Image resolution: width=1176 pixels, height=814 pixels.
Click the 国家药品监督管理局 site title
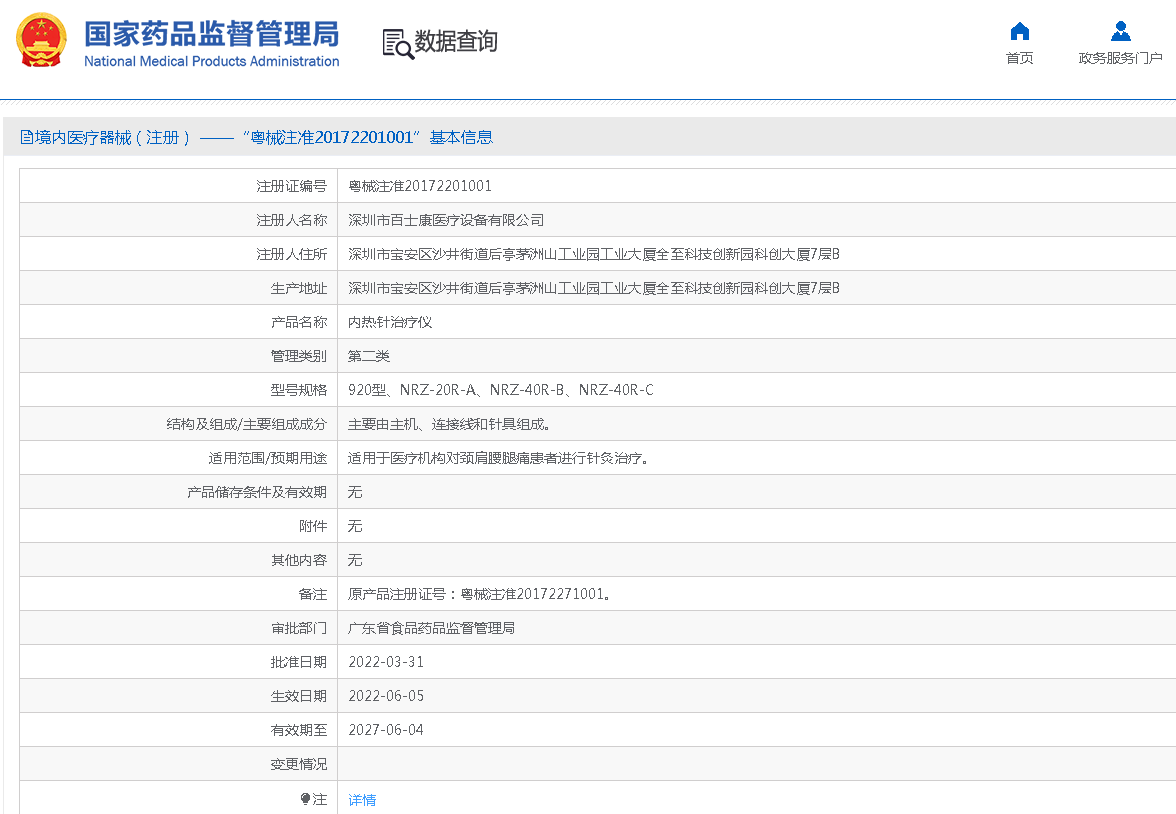click(211, 33)
